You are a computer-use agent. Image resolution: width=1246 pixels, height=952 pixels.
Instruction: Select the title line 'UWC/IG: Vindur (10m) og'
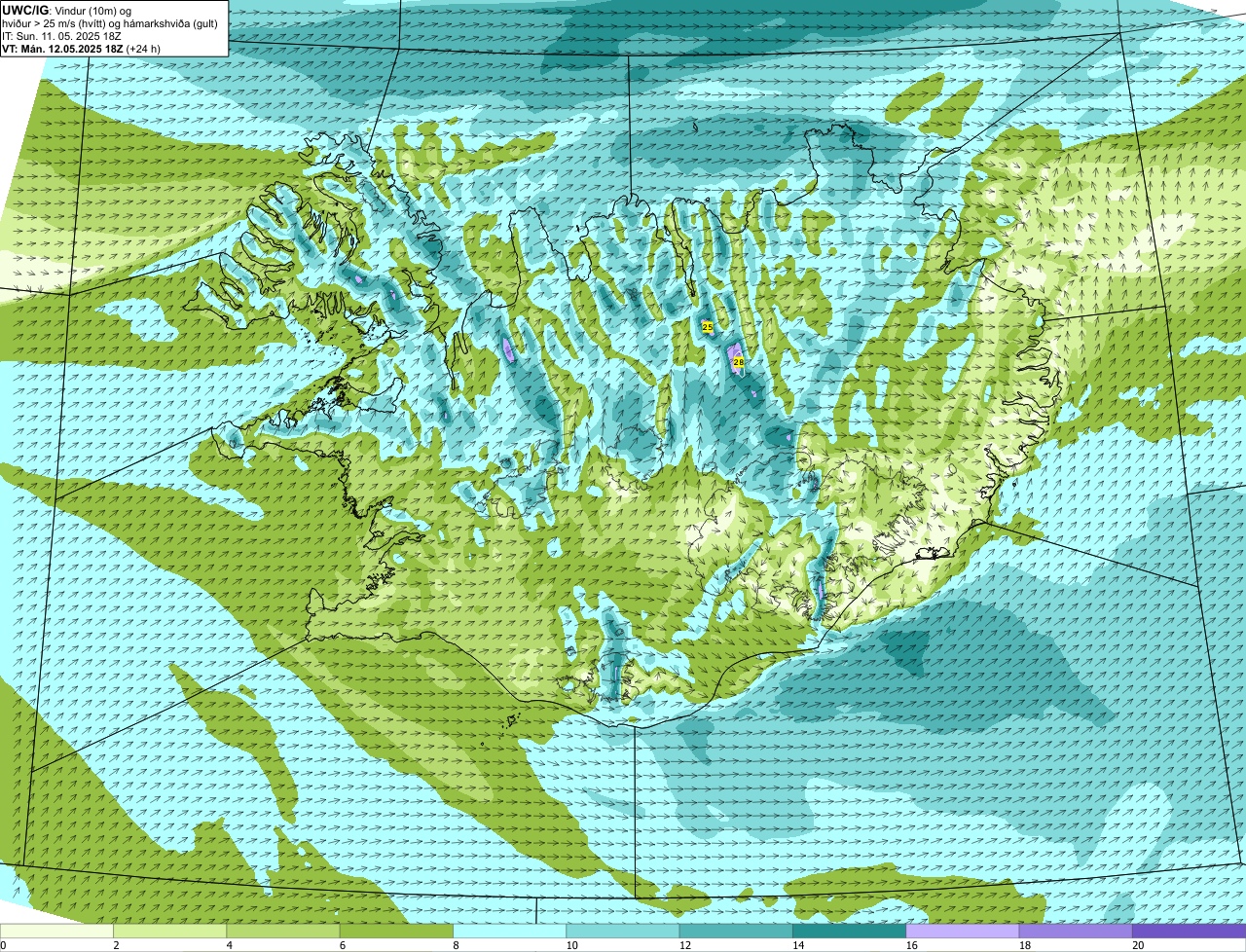point(66,10)
